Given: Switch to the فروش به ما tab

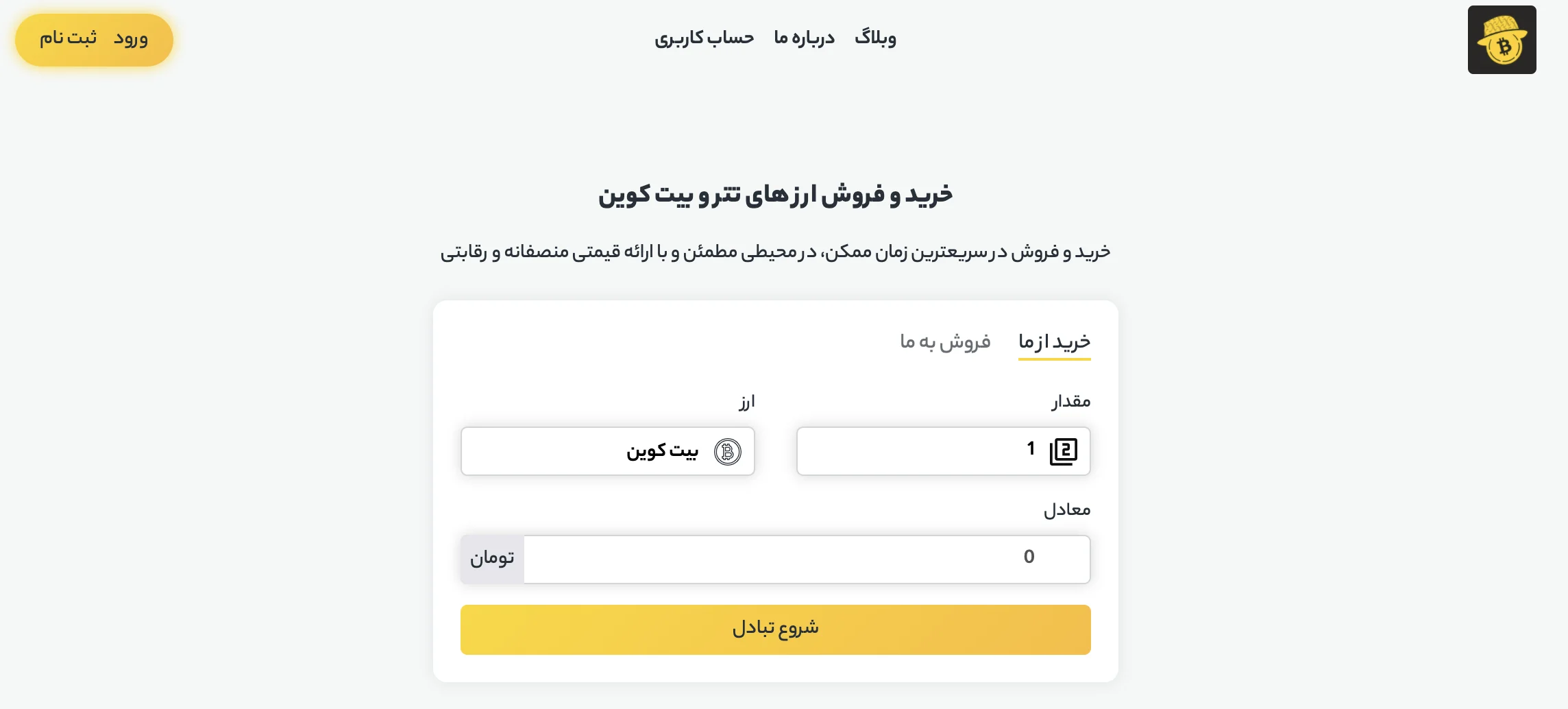Looking at the screenshot, I should point(945,341).
